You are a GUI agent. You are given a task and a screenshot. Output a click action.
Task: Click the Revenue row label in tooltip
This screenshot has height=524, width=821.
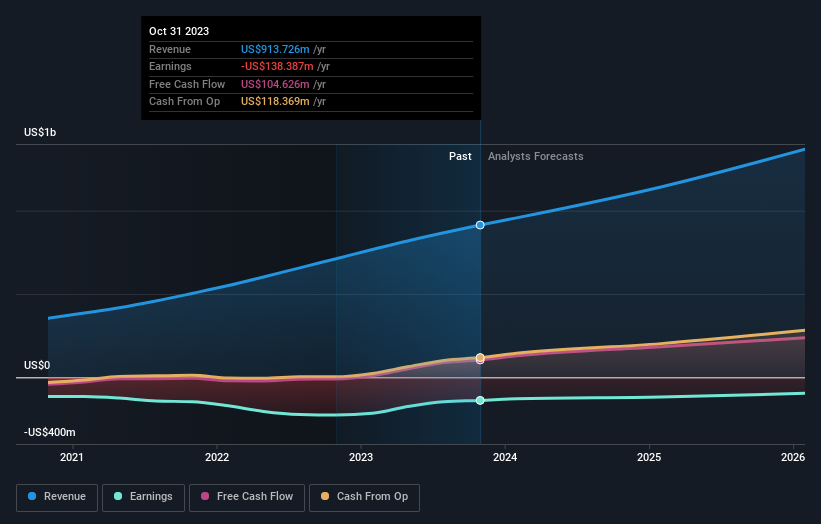click(170, 49)
